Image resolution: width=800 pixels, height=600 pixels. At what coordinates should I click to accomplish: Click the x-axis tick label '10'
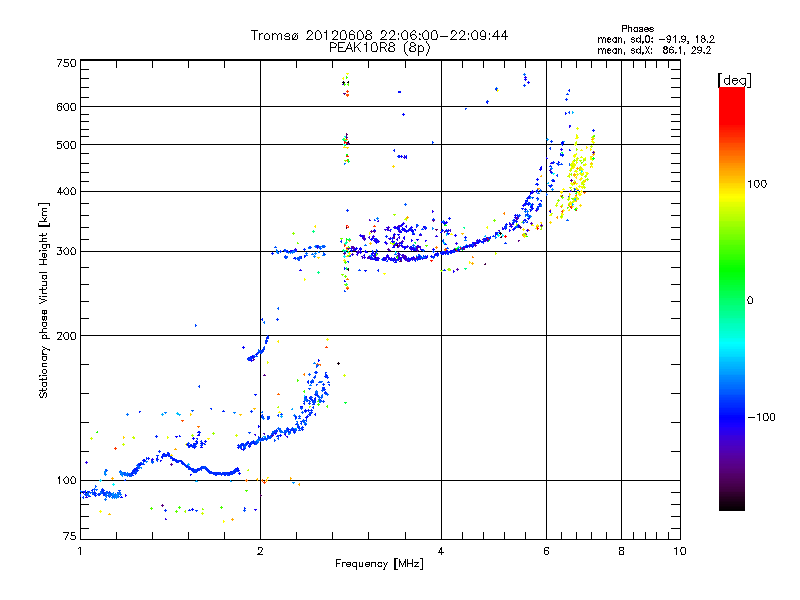pyautogui.click(x=680, y=551)
